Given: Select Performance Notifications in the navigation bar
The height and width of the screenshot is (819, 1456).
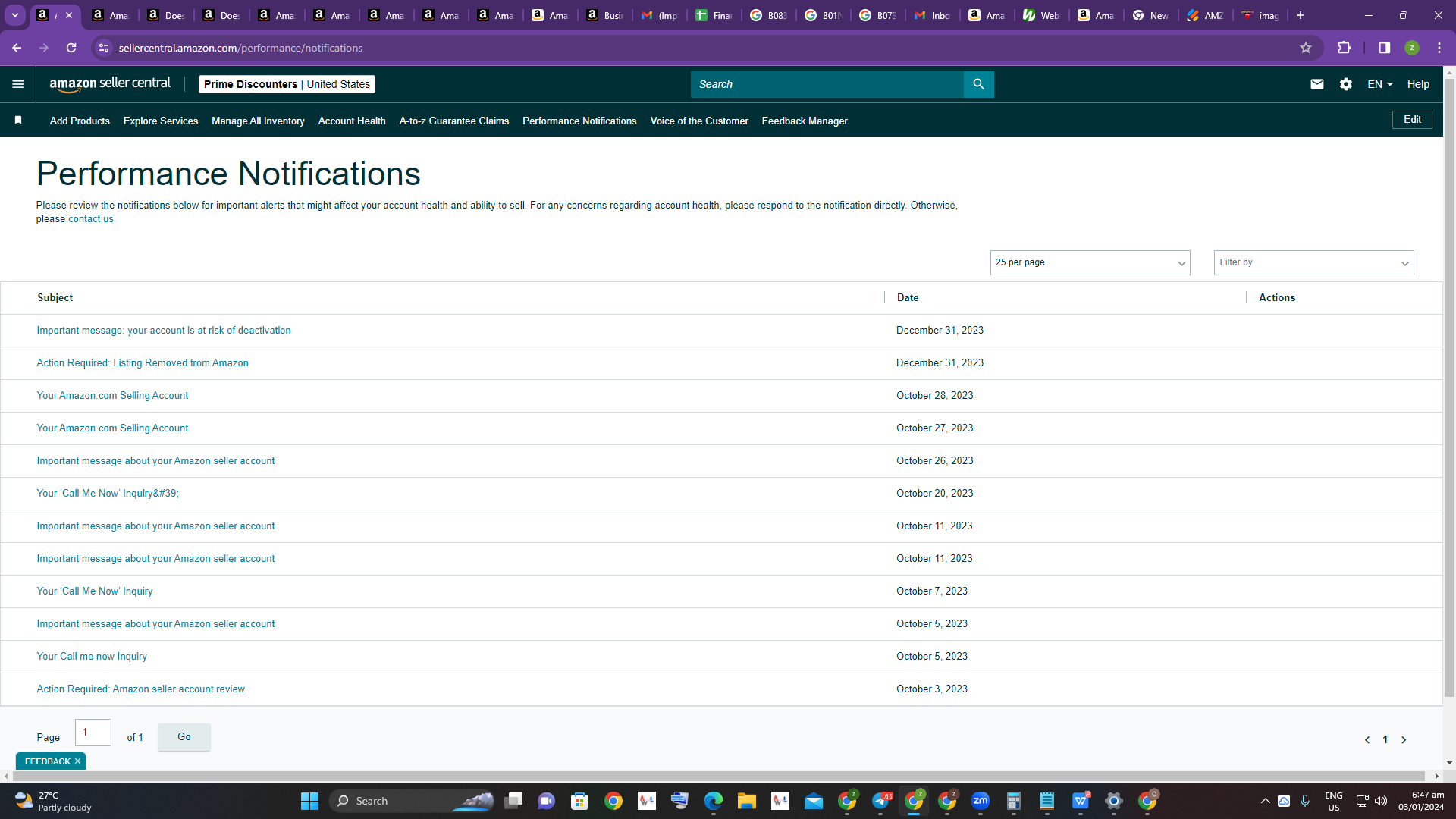Looking at the screenshot, I should pyautogui.click(x=579, y=121).
